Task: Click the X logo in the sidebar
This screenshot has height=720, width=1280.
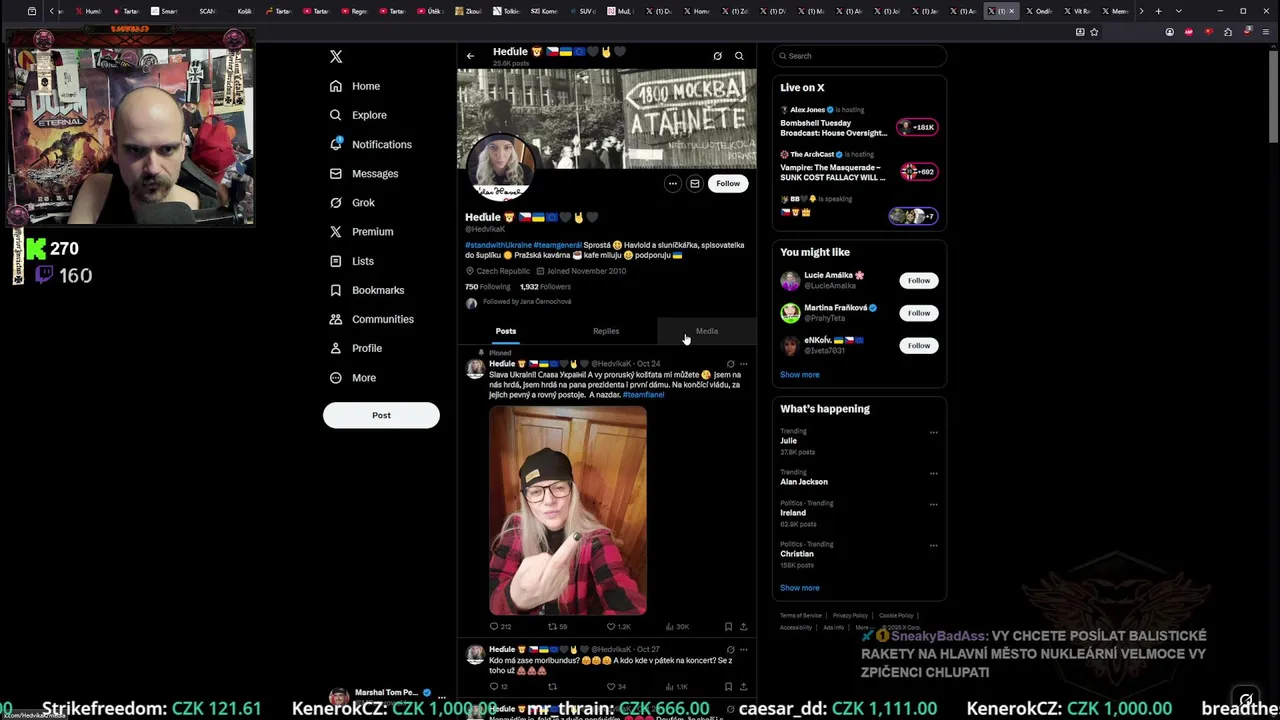Action: pyautogui.click(x=336, y=57)
